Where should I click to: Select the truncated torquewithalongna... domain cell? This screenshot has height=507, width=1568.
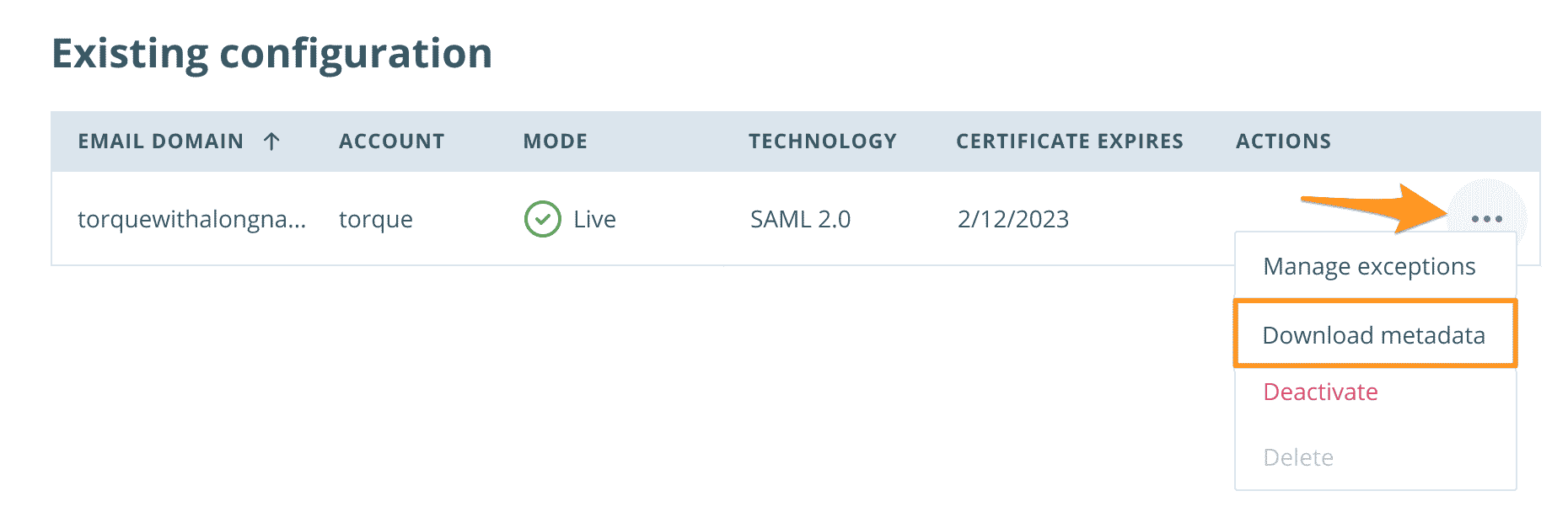(191, 220)
